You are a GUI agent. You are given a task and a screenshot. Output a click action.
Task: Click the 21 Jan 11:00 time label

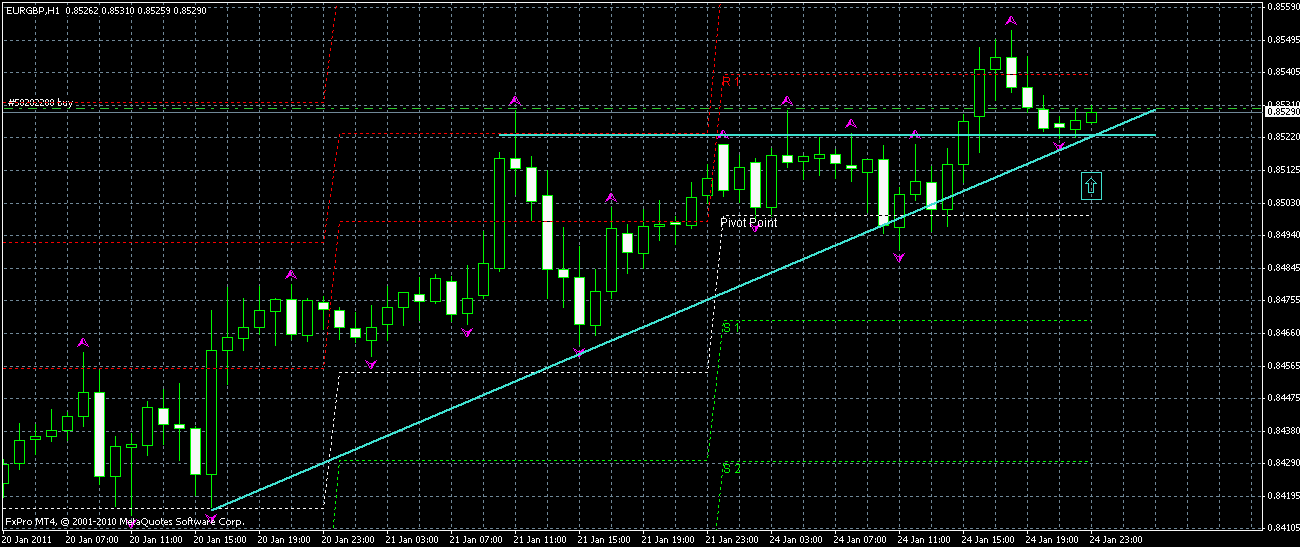[540, 540]
